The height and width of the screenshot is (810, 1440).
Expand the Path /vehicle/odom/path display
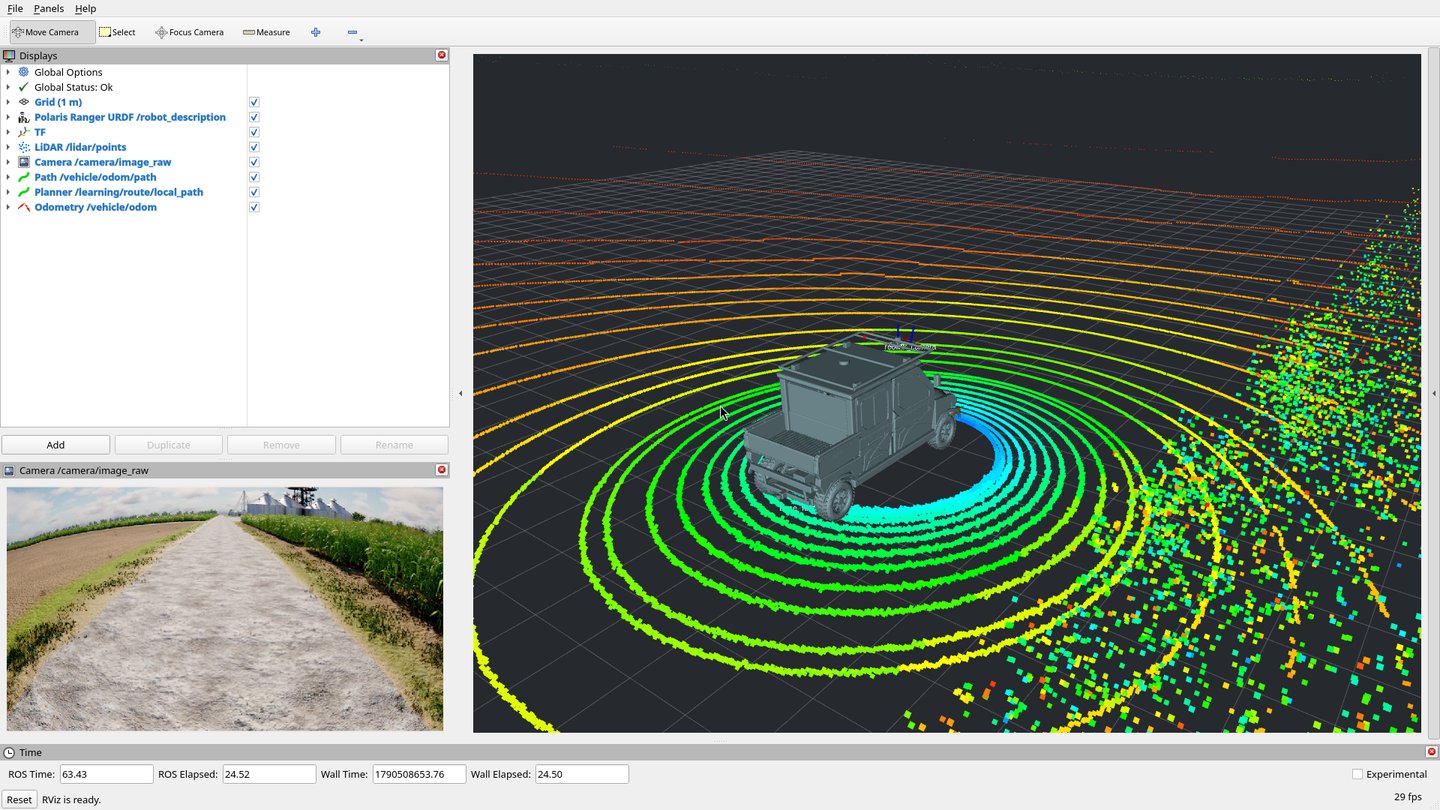(x=8, y=177)
